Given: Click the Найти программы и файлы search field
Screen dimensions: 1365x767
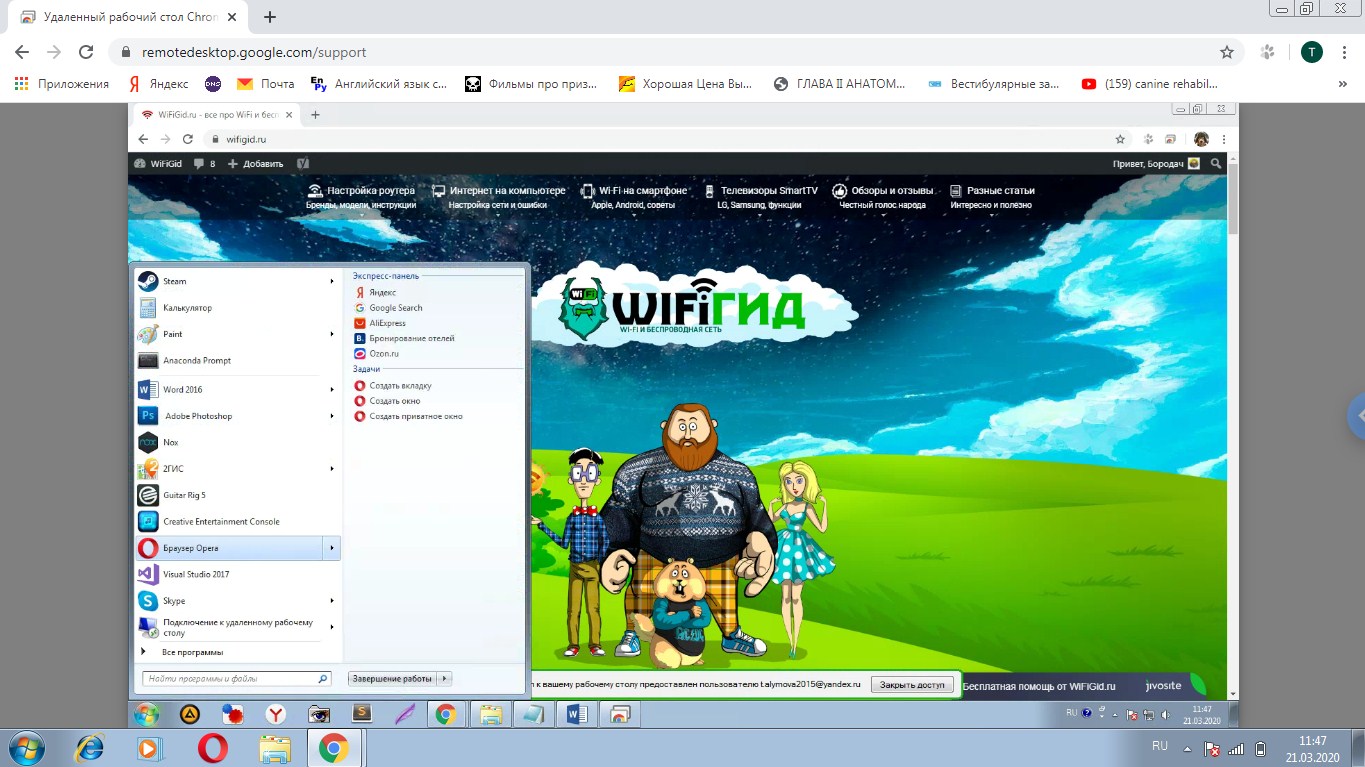Looking at the screenshot, I should 237,678.
